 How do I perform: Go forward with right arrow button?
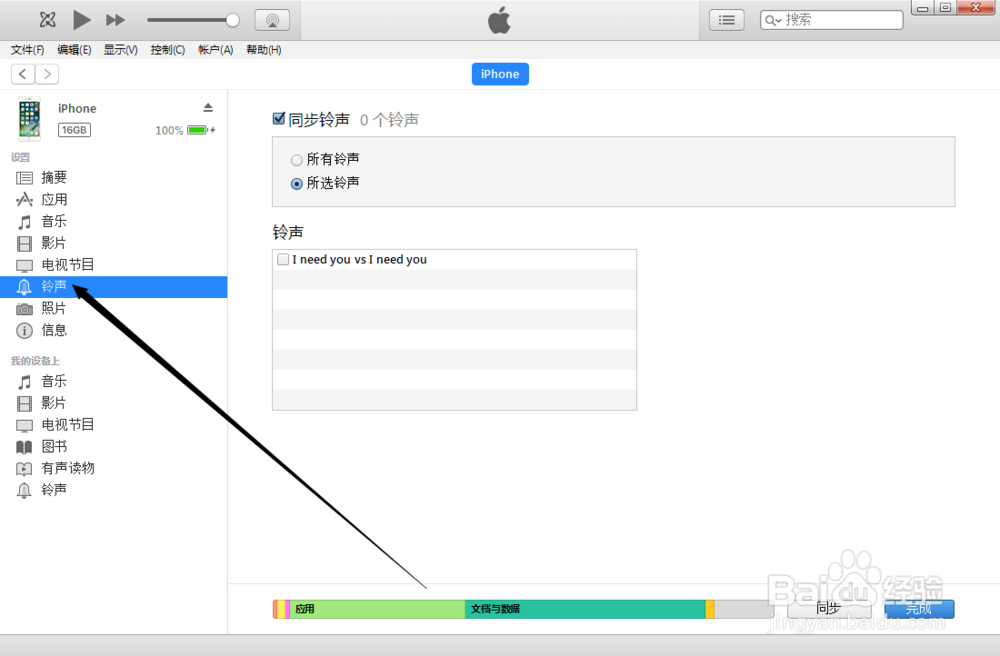[47, 74]
